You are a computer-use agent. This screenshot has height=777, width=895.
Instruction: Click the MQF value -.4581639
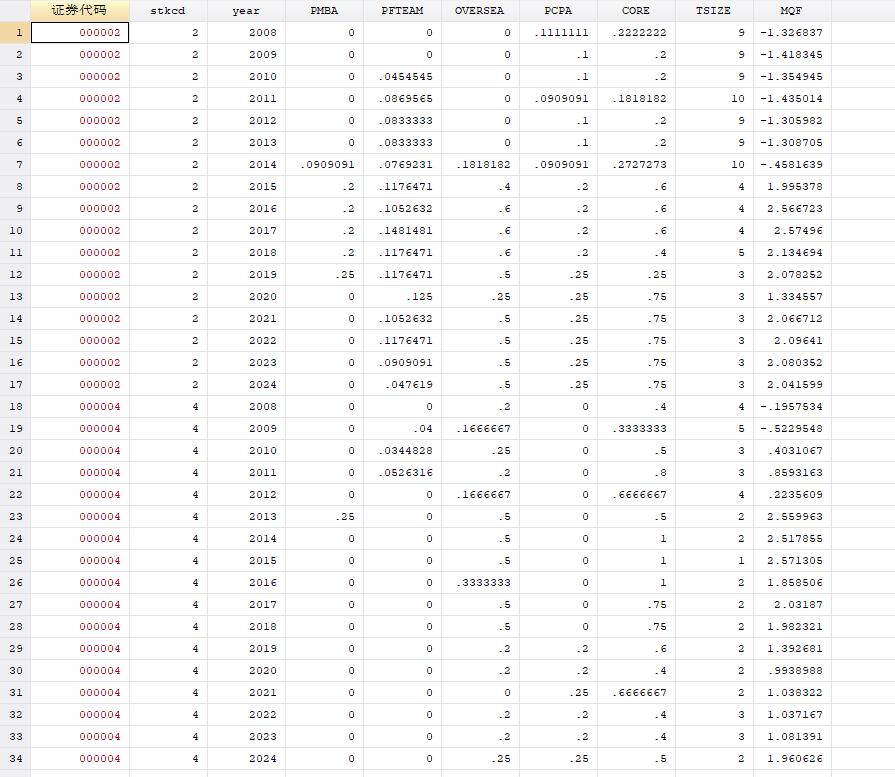pos(791,164)
